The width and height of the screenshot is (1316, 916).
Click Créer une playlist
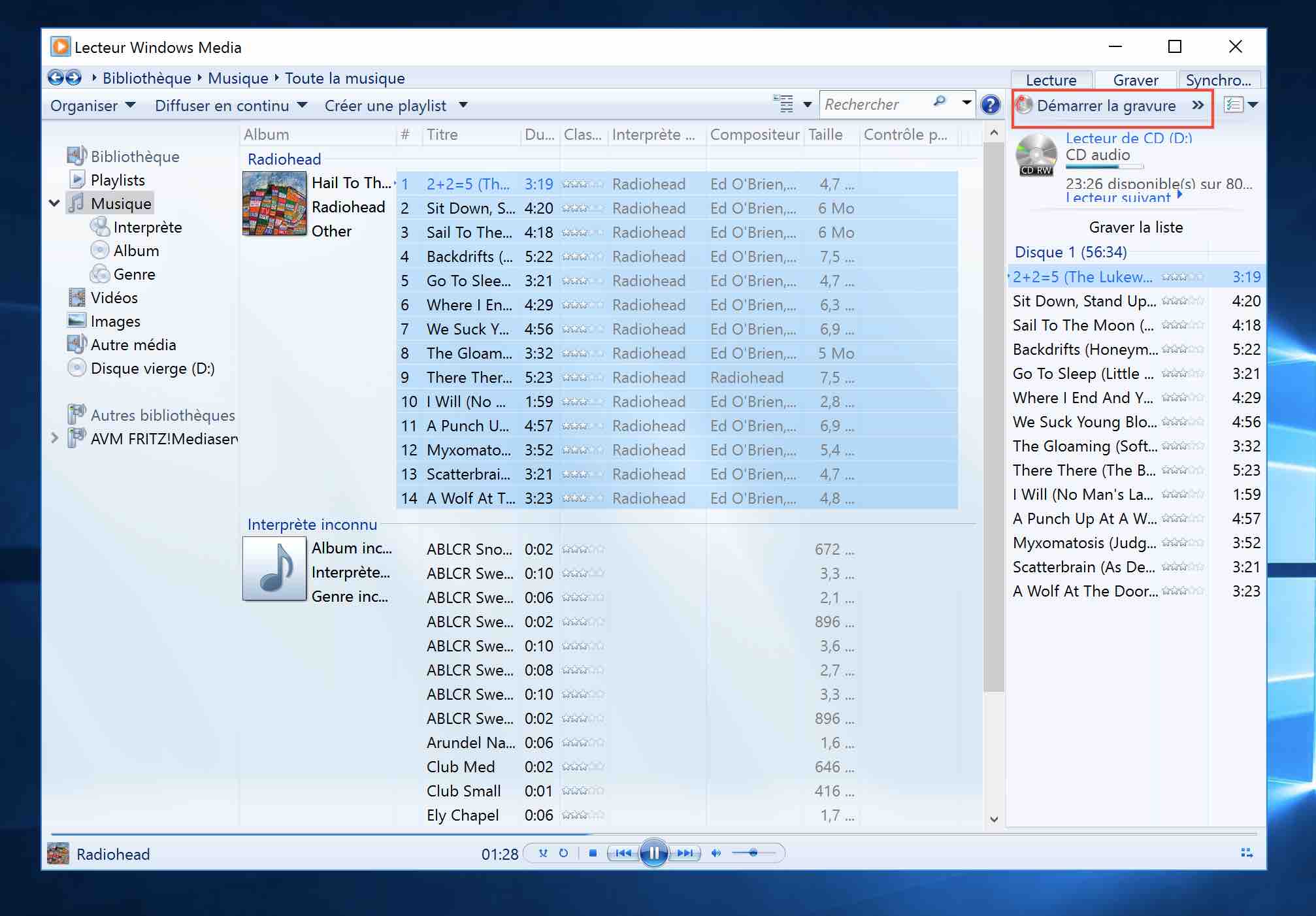pyautogui.click(x=386, y=105)
